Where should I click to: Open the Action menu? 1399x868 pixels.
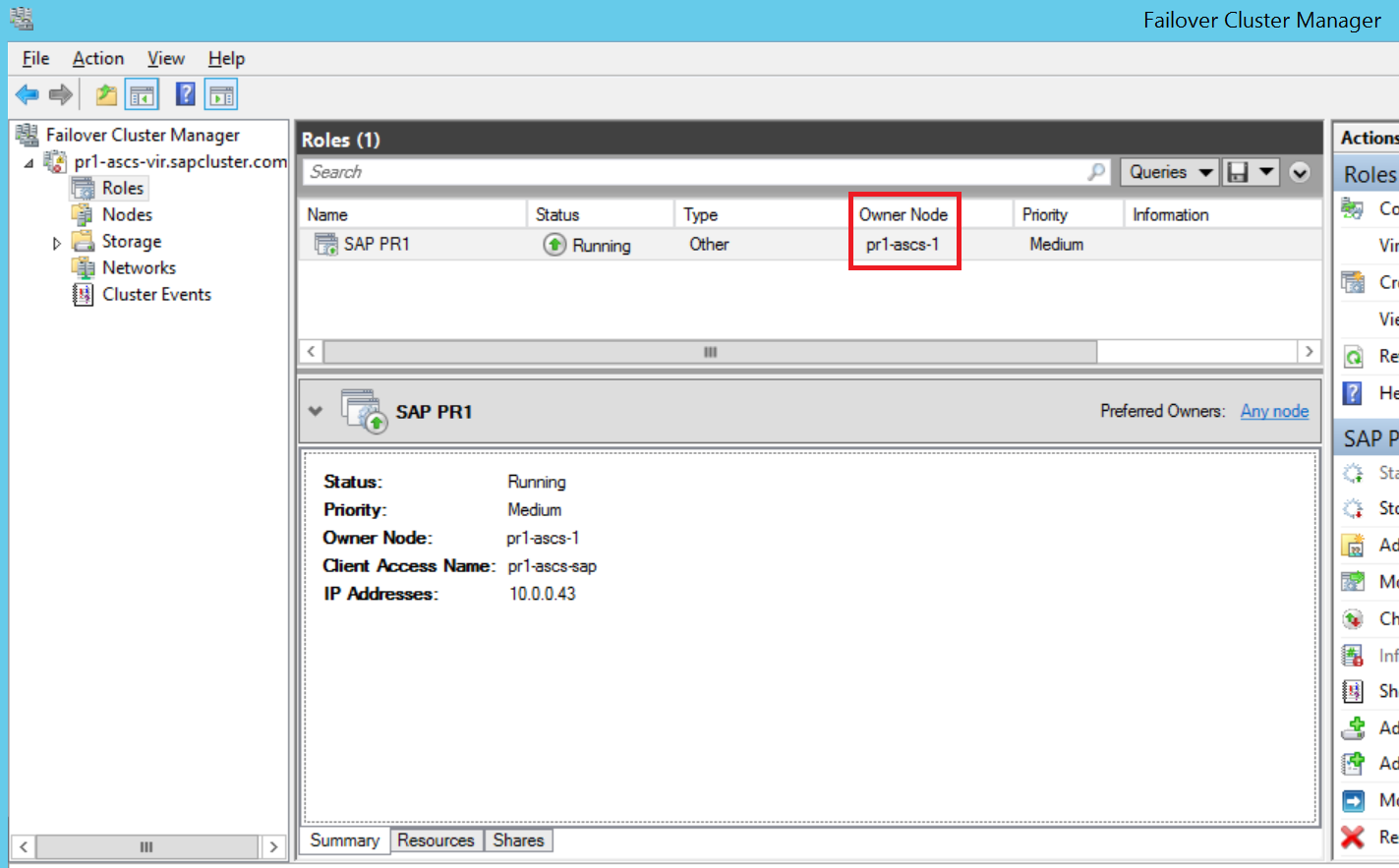point(98,58)
